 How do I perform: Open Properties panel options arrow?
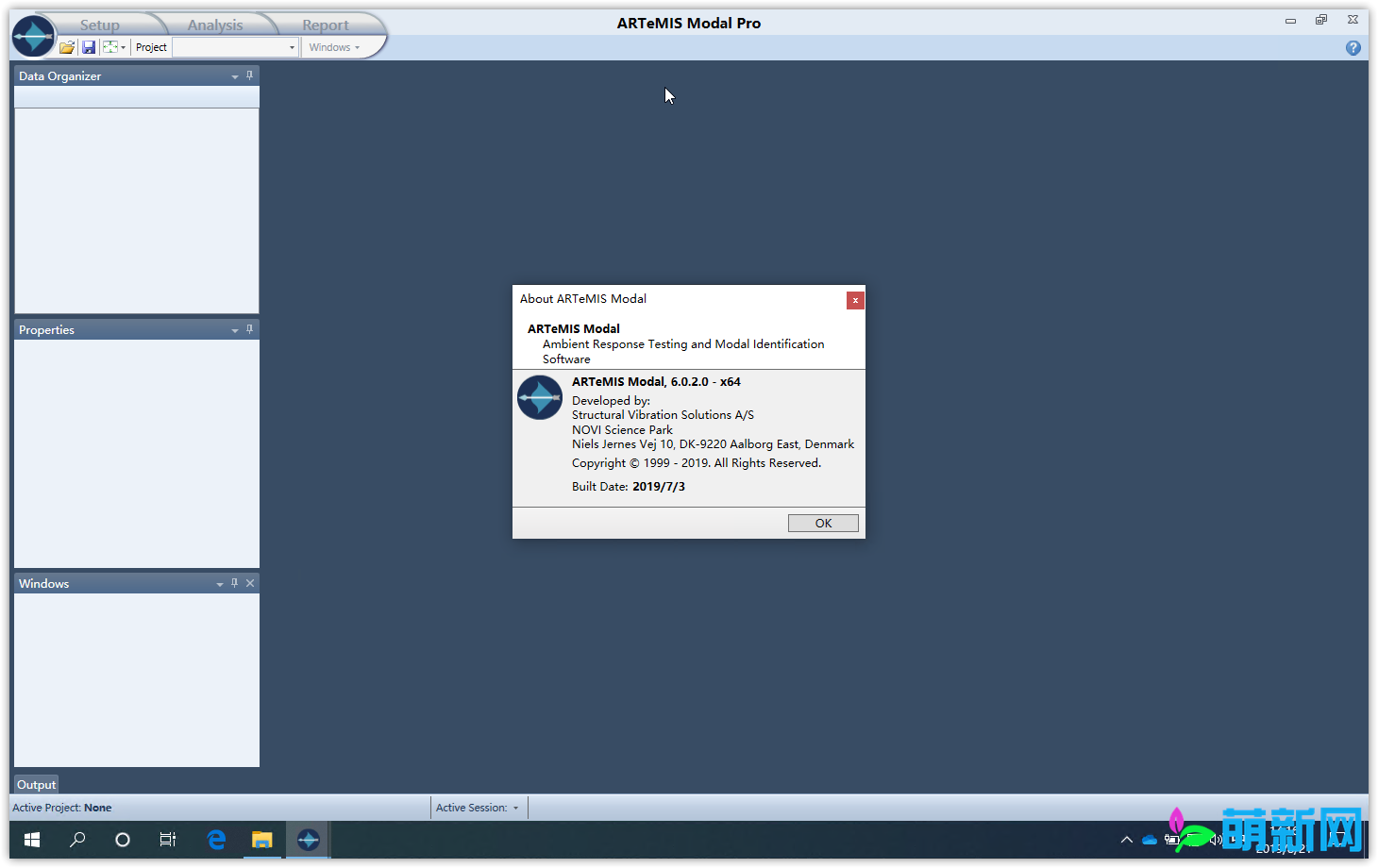click(235, 330)
